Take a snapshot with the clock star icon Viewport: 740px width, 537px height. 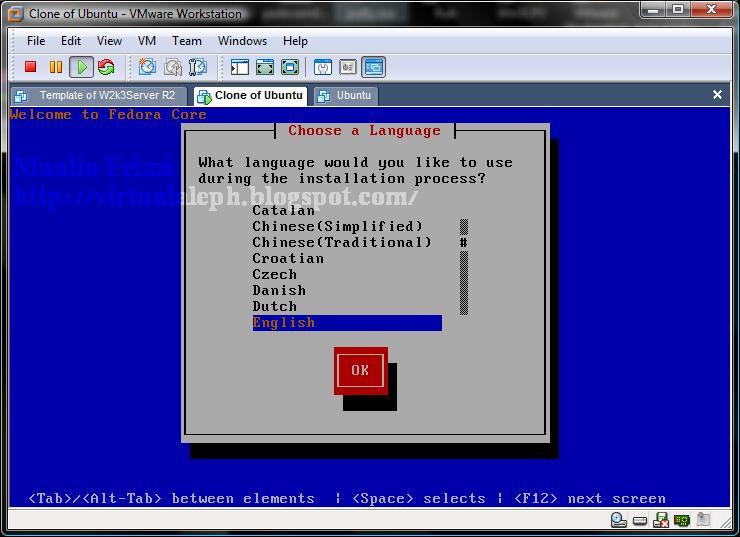click(147, 67)
